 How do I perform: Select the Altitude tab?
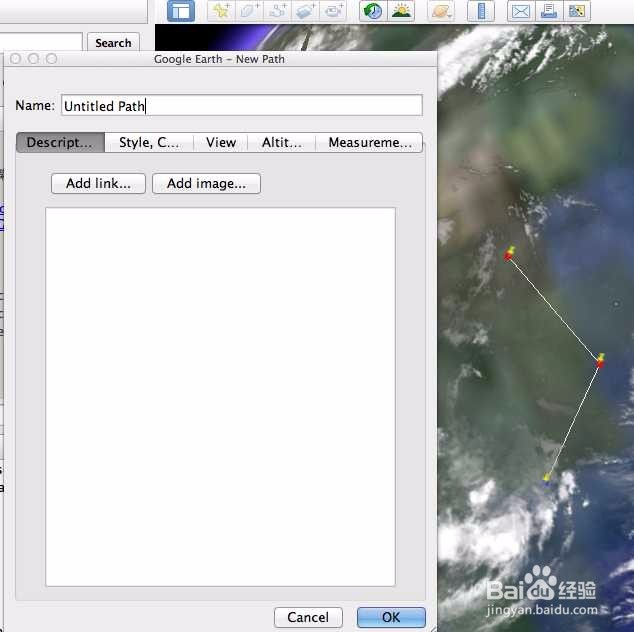(281, 142)
